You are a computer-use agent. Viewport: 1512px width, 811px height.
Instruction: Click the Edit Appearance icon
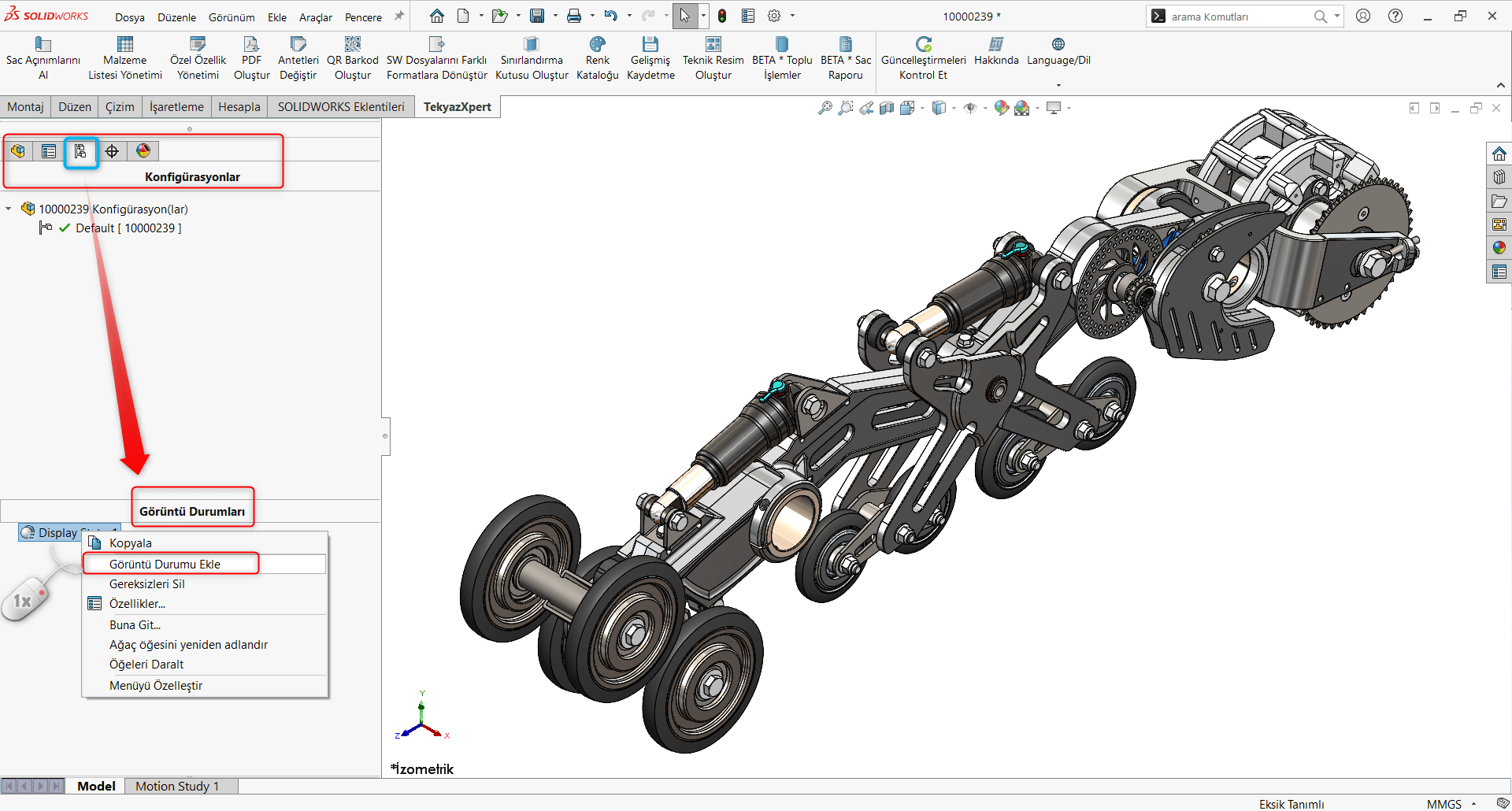(x=1001, y=108)
